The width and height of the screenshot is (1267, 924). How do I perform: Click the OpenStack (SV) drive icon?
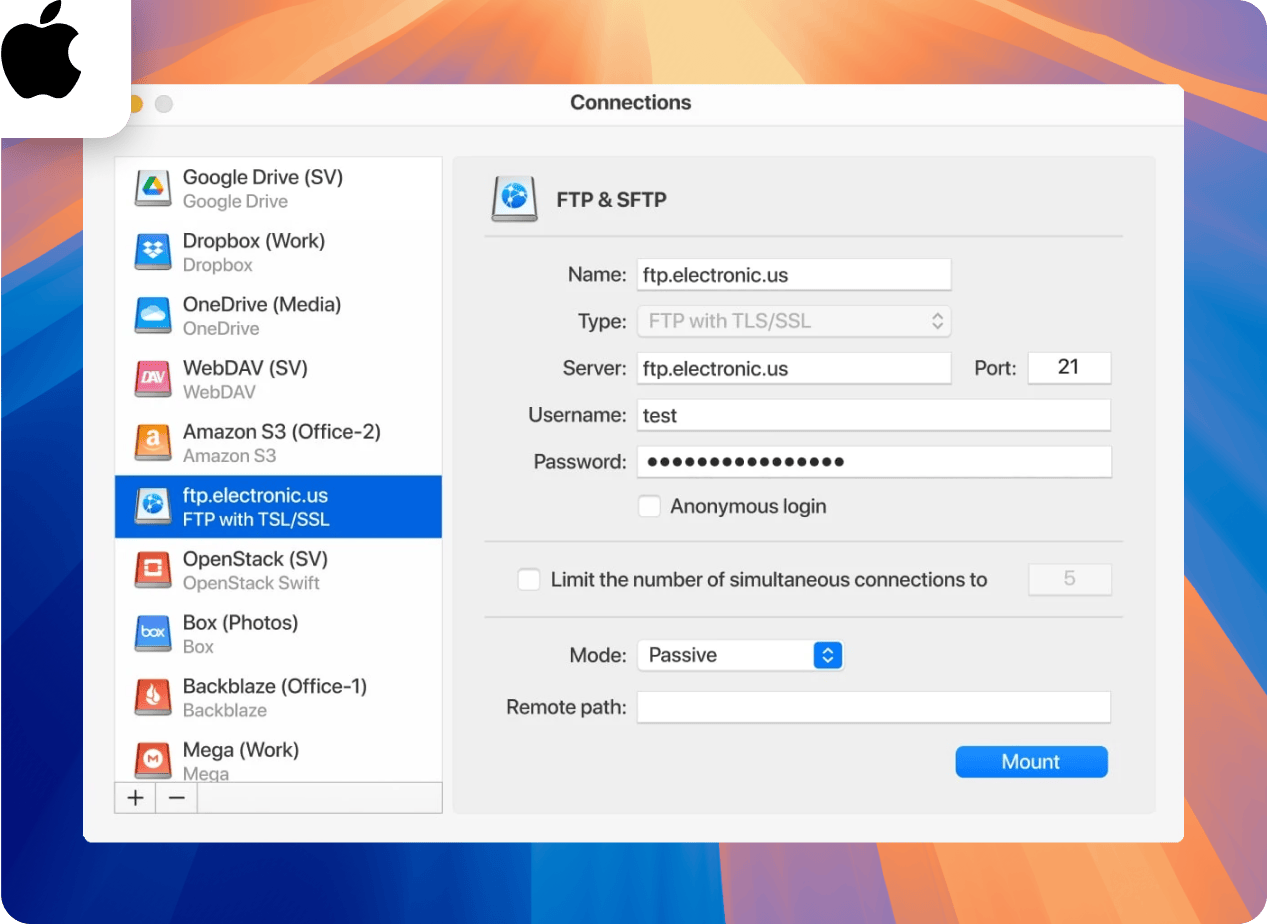click(152, 570)
